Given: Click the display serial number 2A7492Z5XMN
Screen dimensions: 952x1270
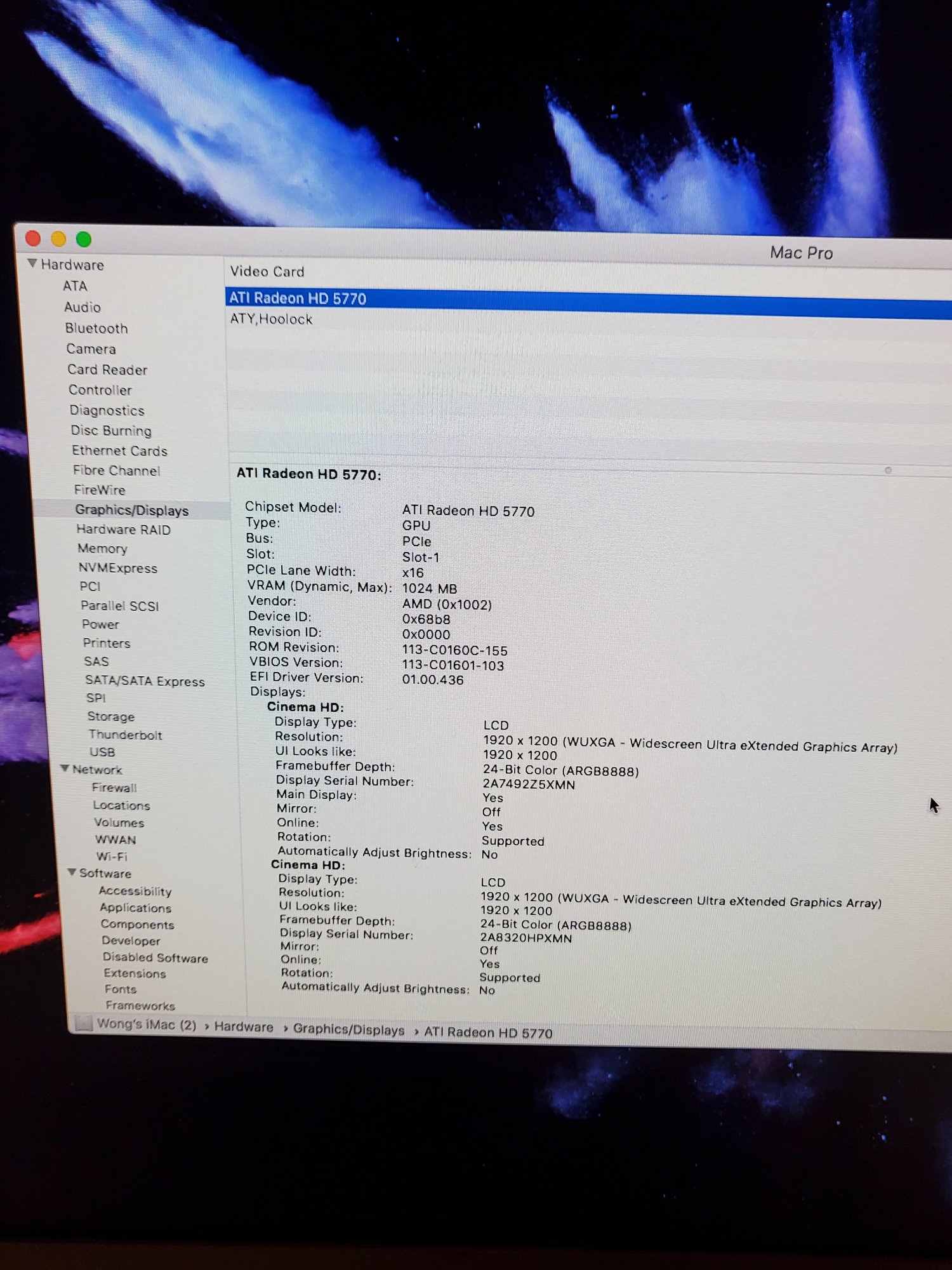Looking at the screenshot, I should point(529,784).
